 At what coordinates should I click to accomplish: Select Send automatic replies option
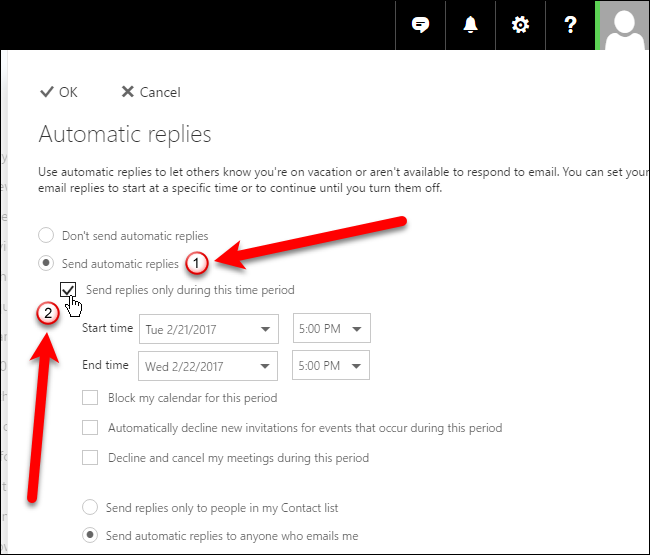(x=46, y=264)
